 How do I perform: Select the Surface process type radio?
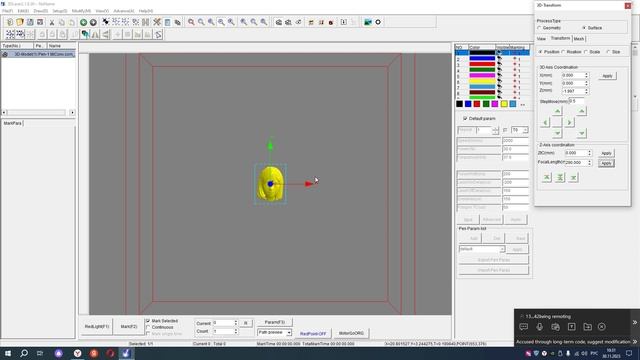click(x=584, y=28)
